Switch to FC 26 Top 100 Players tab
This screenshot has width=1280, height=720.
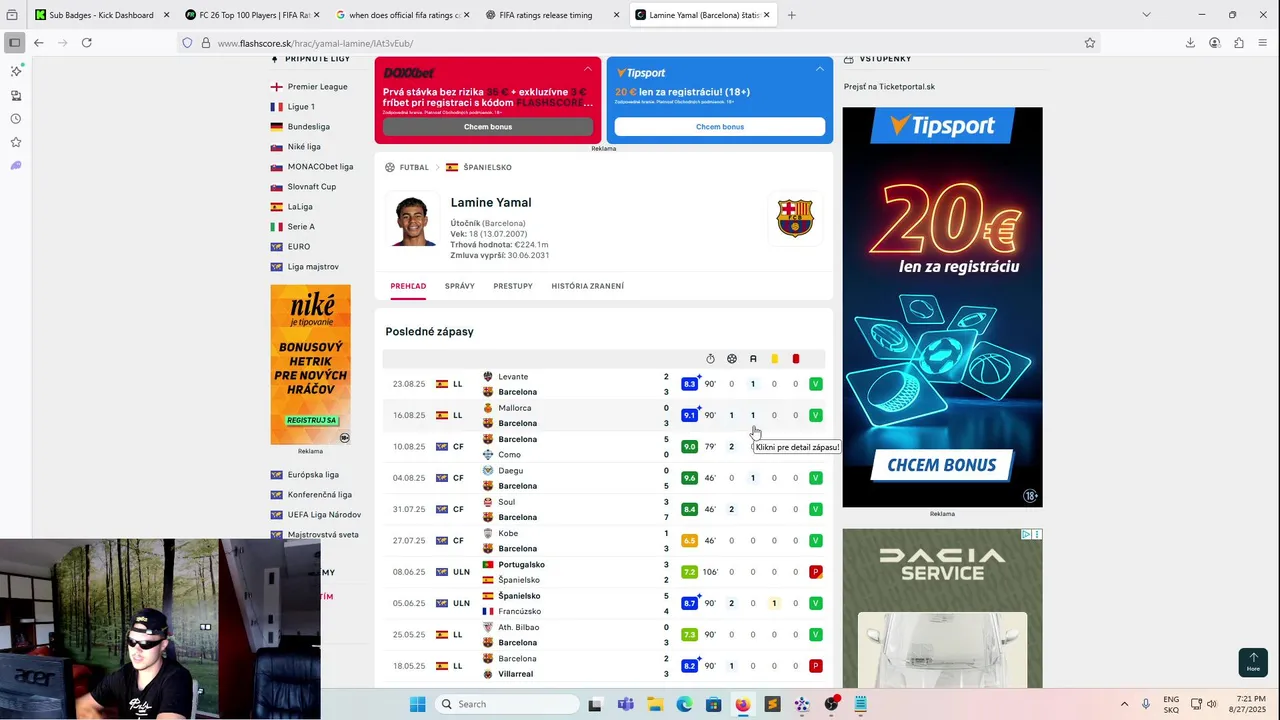pyautogui.click(x=252, y=15)
